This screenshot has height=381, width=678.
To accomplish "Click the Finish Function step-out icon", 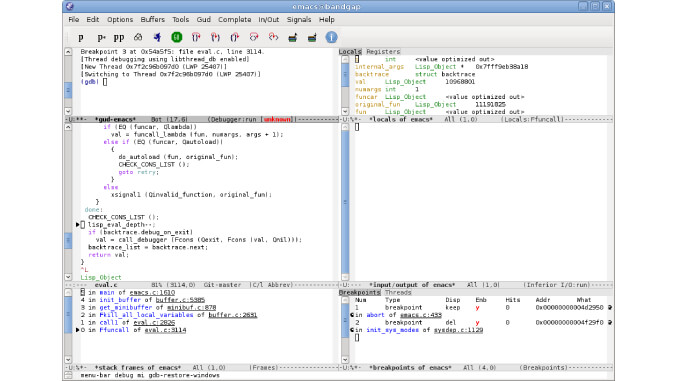I will (235, 37).
